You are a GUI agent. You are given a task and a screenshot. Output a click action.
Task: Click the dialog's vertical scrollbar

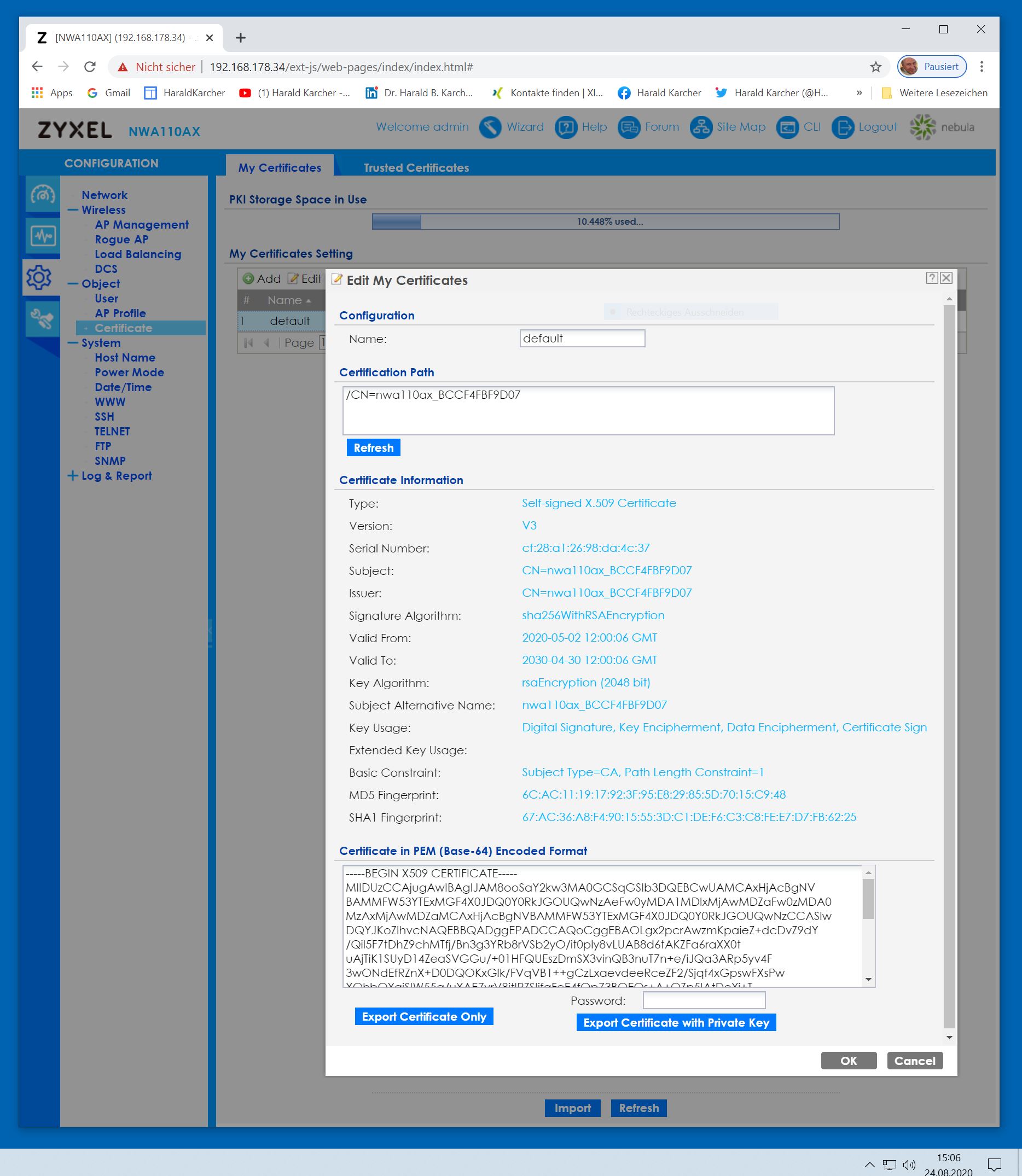click(949, 668)
